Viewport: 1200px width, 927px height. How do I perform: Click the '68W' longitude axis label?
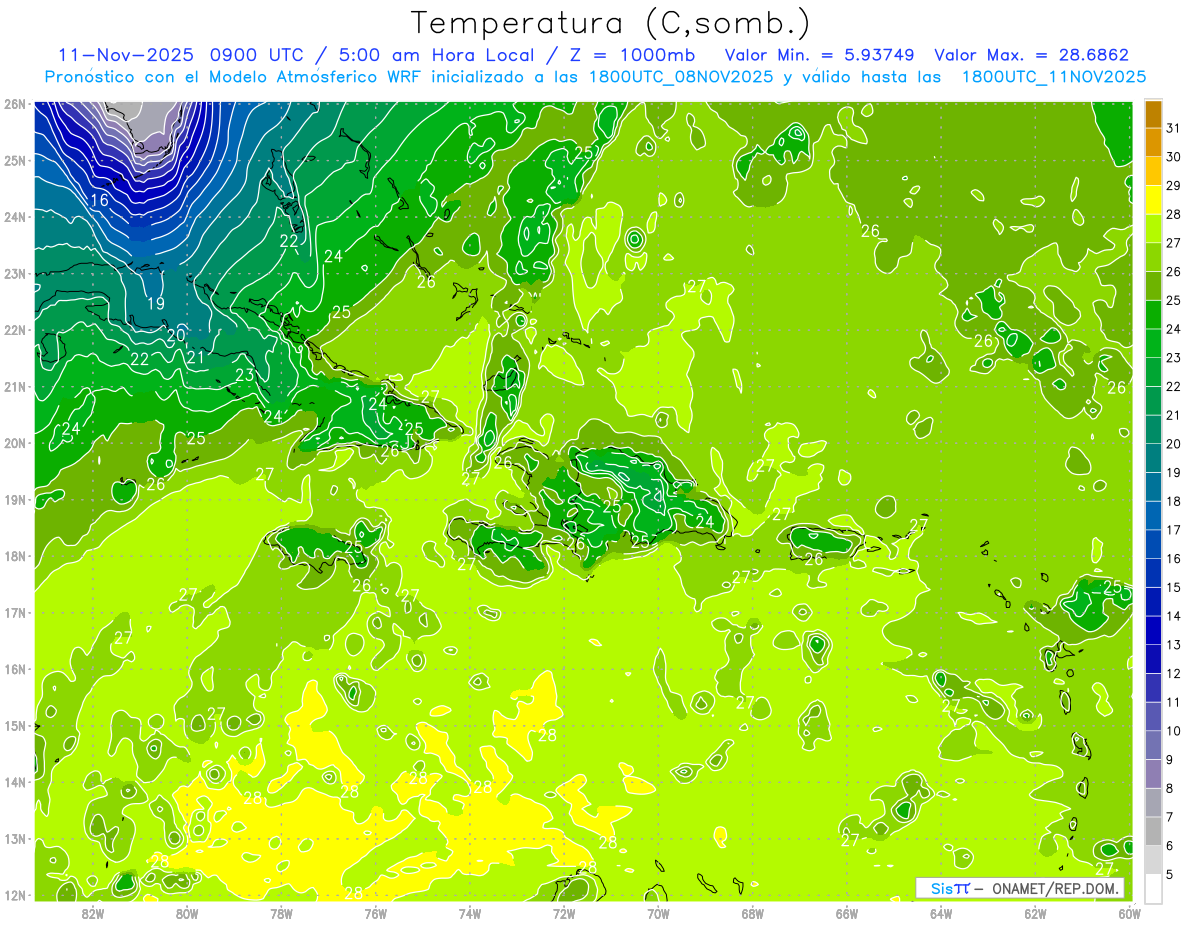point(753,913)
